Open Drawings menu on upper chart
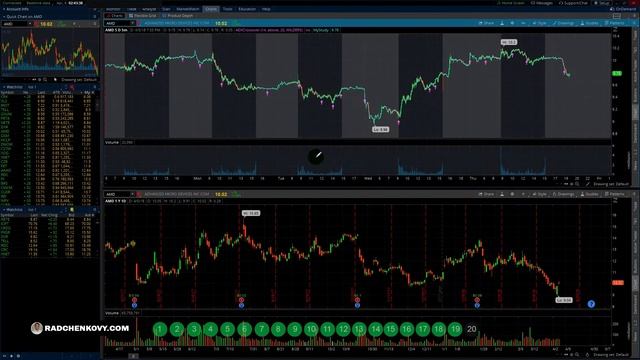This screenshot has width=640, height=360. pyautogui.click(x=563, y=23)
